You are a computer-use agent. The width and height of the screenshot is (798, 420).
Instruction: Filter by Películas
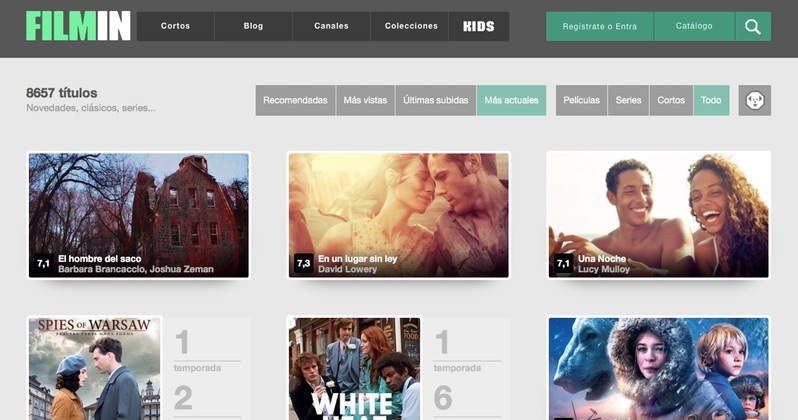[x=581, y=100]
